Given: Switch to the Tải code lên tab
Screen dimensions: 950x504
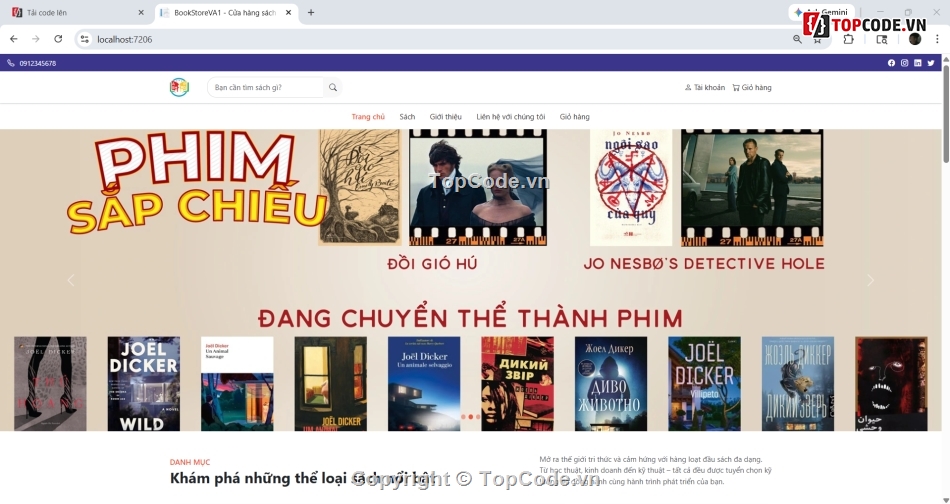Looking at the screenshot, I should pyautogui.click(x=78, y=12).
